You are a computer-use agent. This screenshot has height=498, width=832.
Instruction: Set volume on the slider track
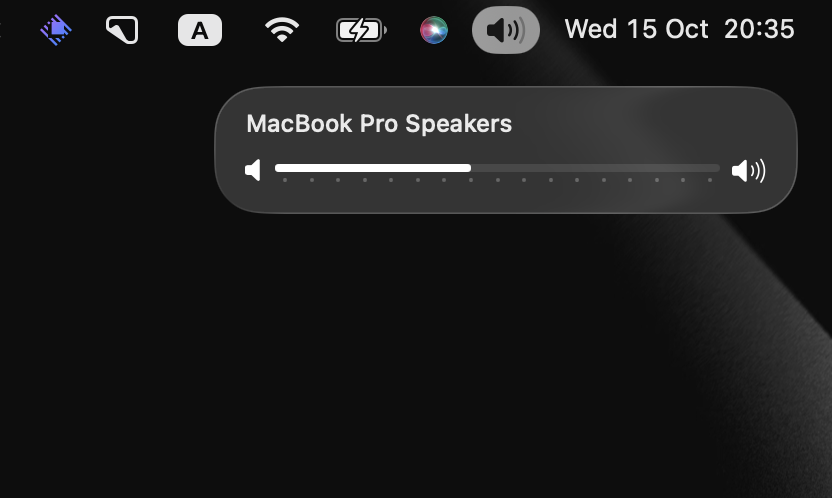coord(497,168)
